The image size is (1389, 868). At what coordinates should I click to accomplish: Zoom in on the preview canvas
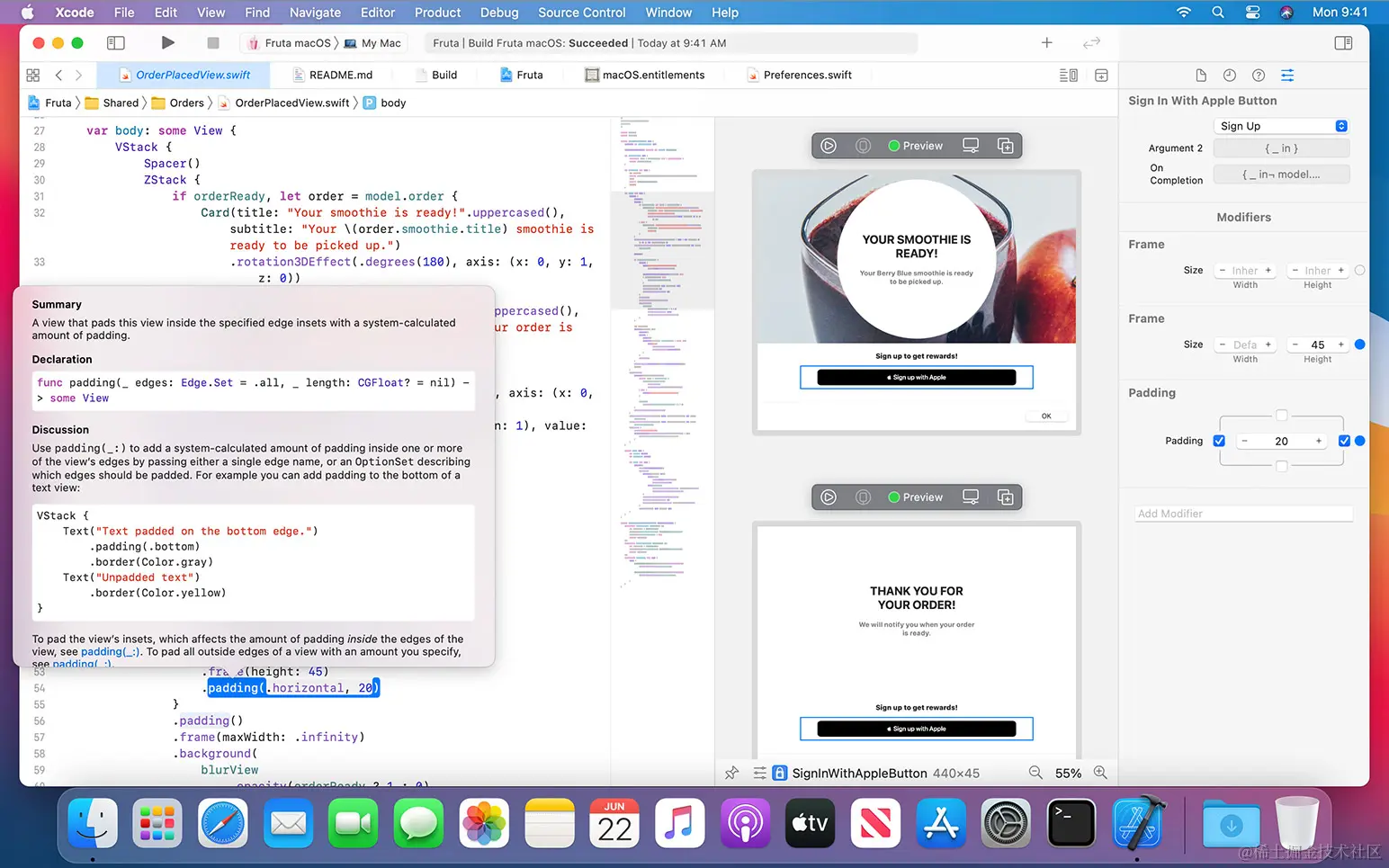coord(1100,773)
